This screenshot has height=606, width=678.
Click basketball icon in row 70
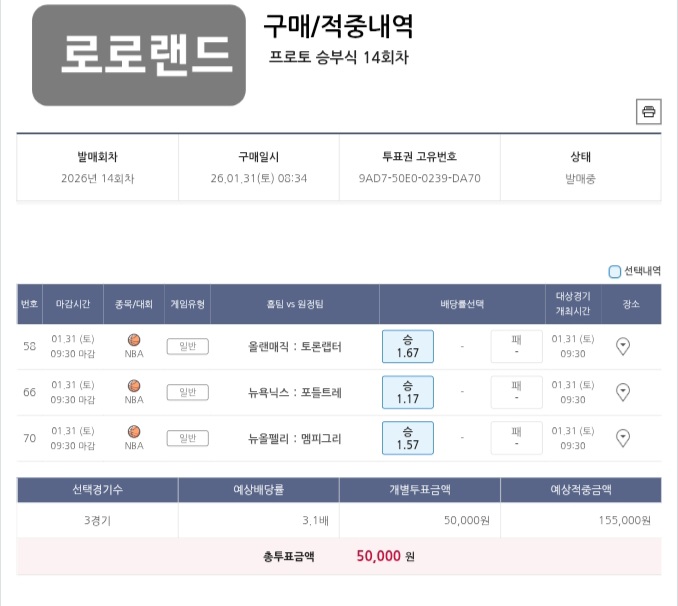(x=134, y=431)
